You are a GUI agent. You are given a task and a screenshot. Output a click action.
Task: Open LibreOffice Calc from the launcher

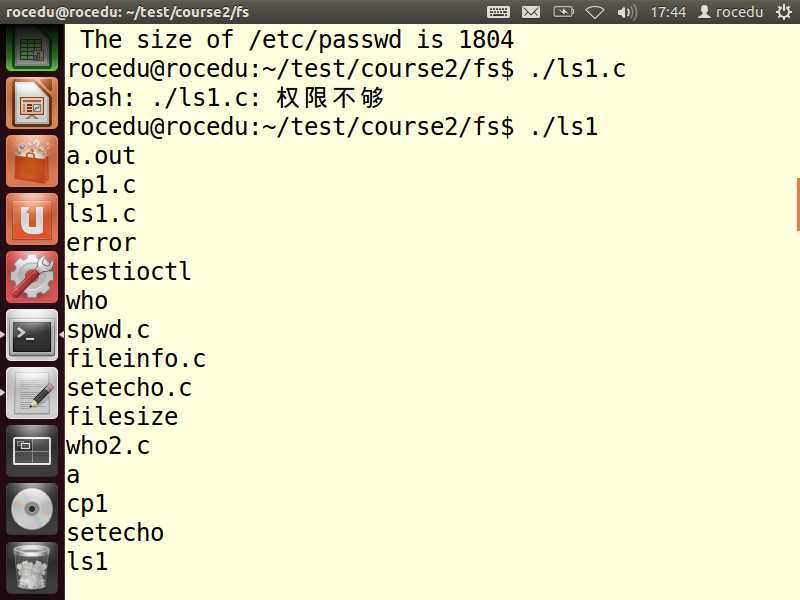pyautogui.click(x=32, y=47)
